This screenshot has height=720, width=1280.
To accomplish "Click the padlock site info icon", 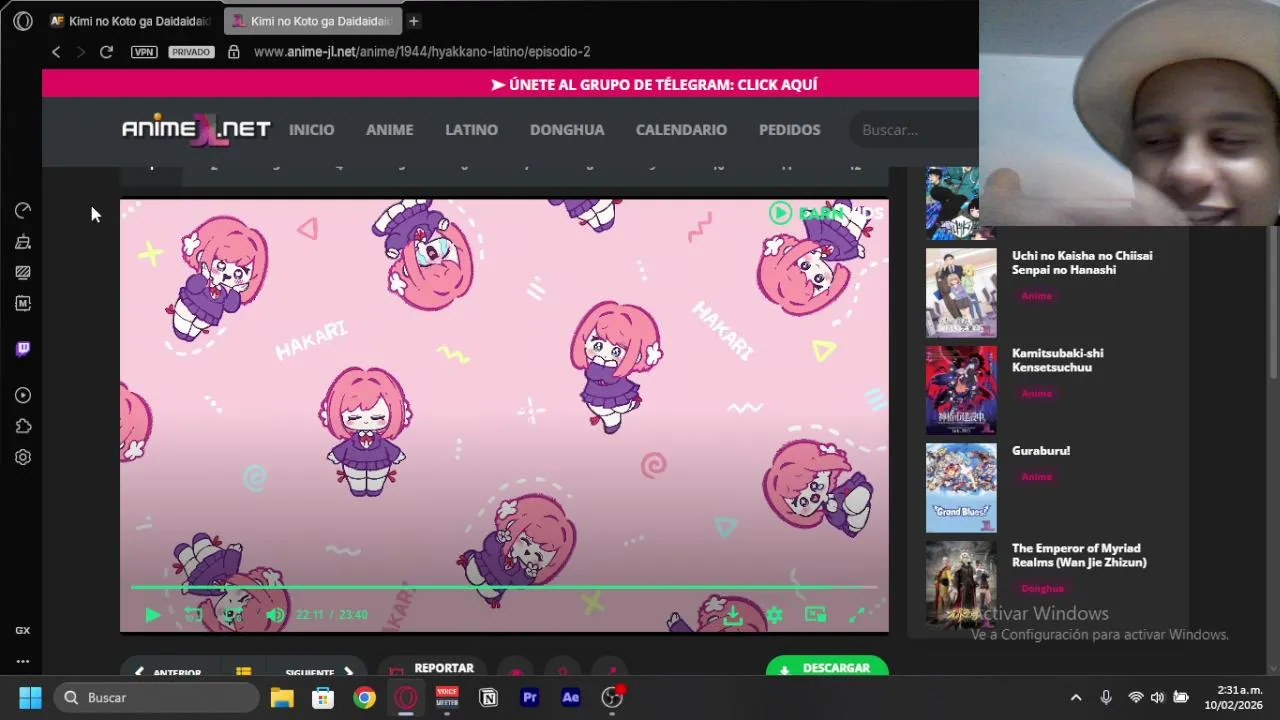I will point(234,52).
